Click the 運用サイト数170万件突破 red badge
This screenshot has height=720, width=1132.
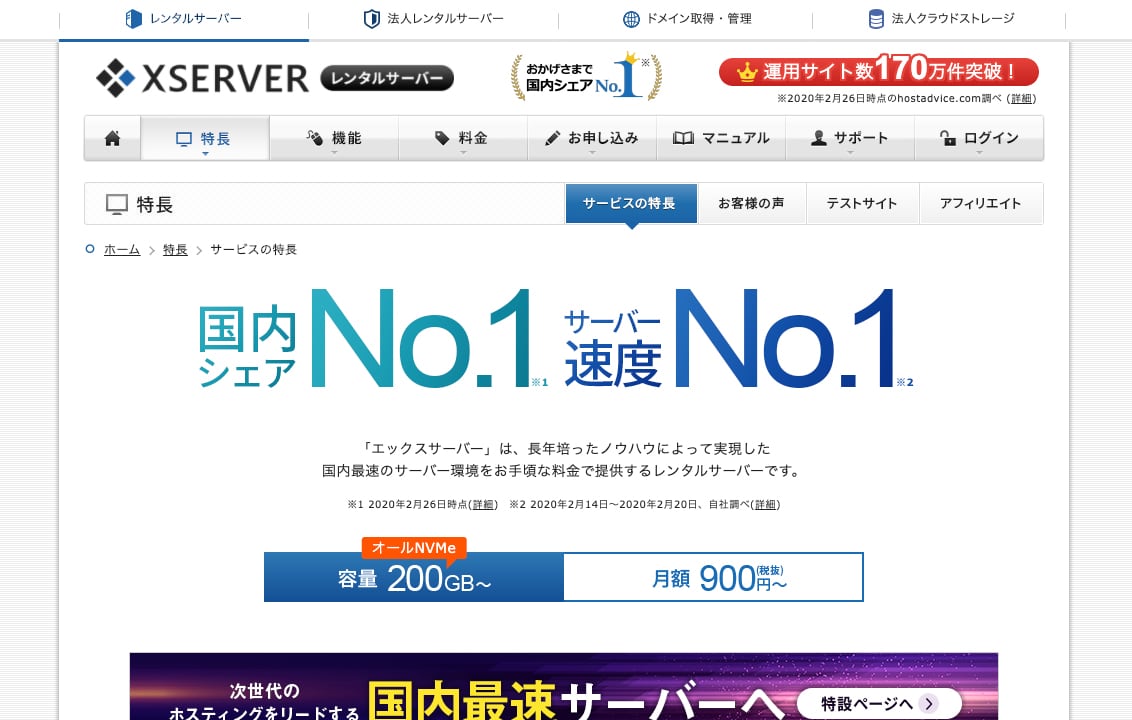878,71
